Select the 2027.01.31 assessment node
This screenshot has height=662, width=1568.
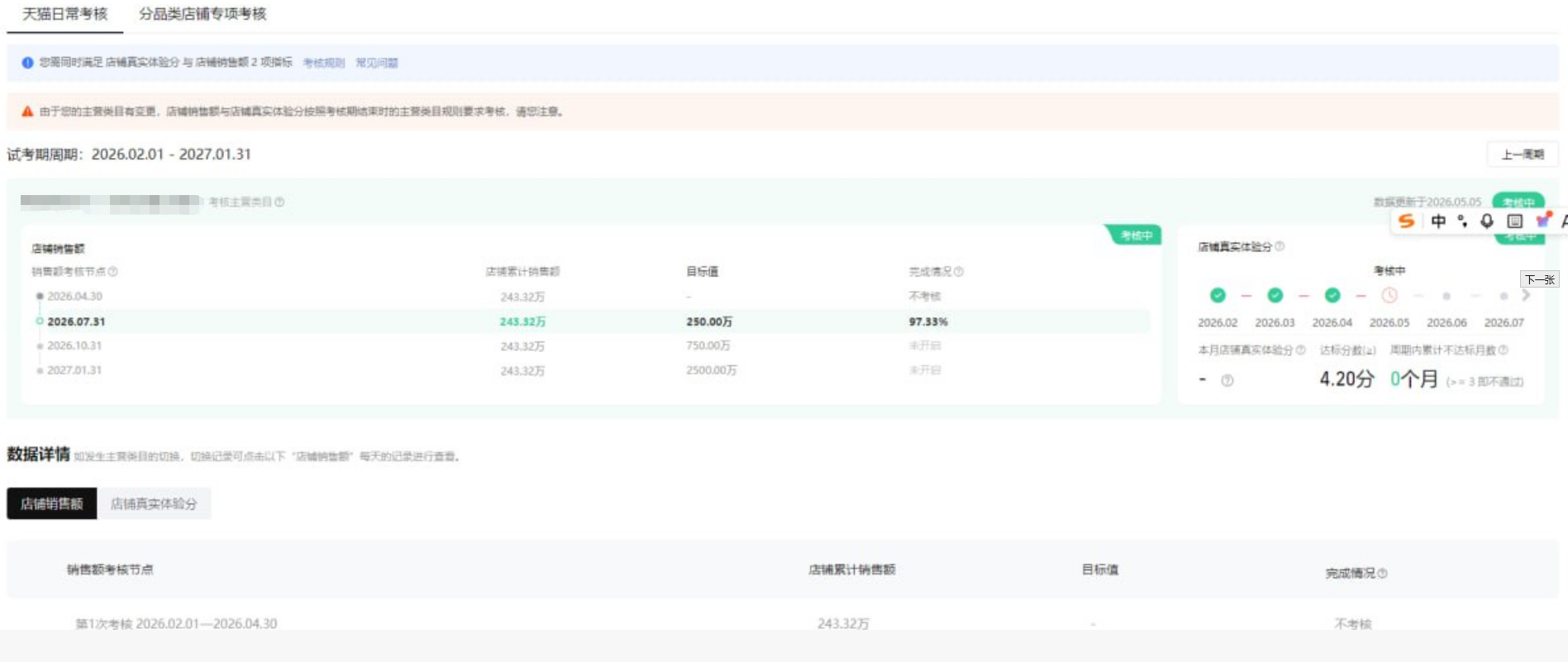(74, 370)
